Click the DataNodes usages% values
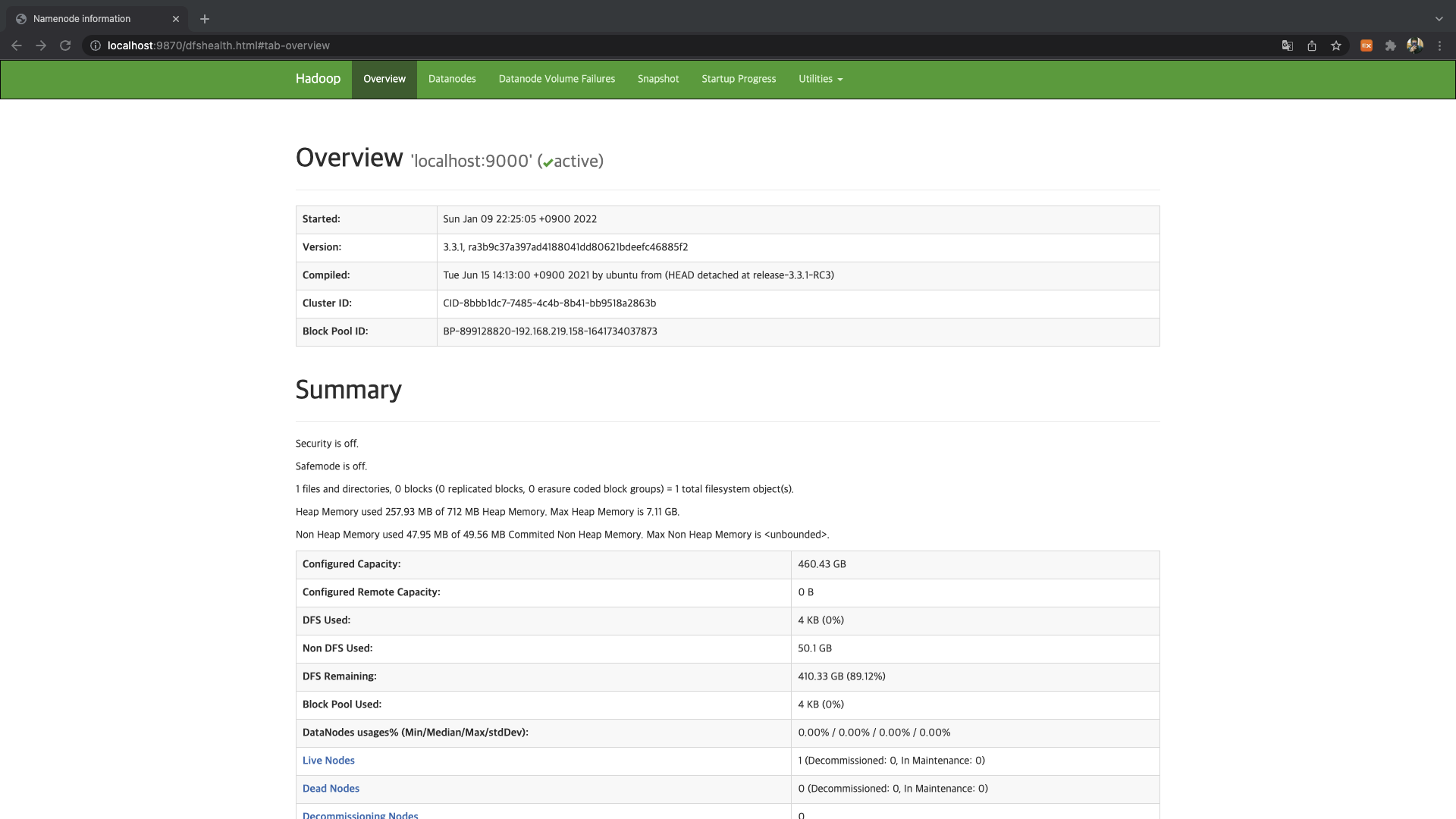The width and height of the screenshot is (1456, 819). (x=874, y=733)
